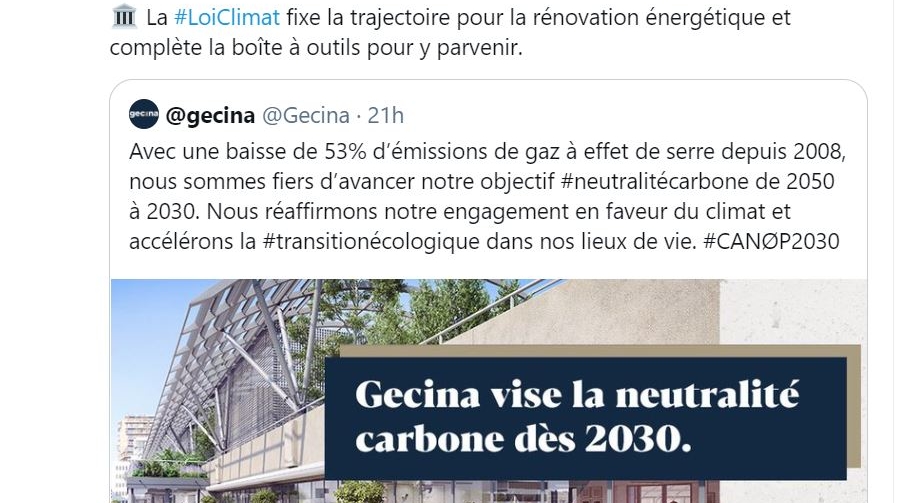This screenshot has width=897, height=503.
Task: Click the round Gecina avatar logo
Action: (144, 114)
